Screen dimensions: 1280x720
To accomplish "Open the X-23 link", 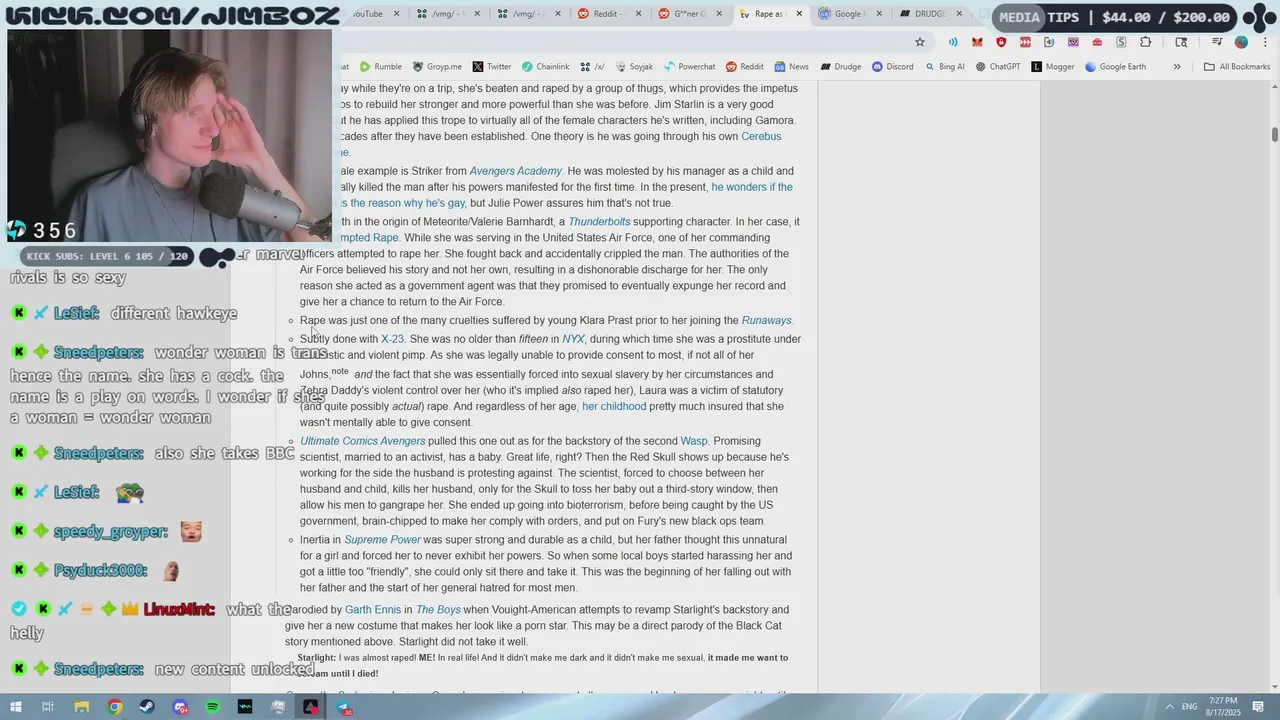I will click(392, 339).
